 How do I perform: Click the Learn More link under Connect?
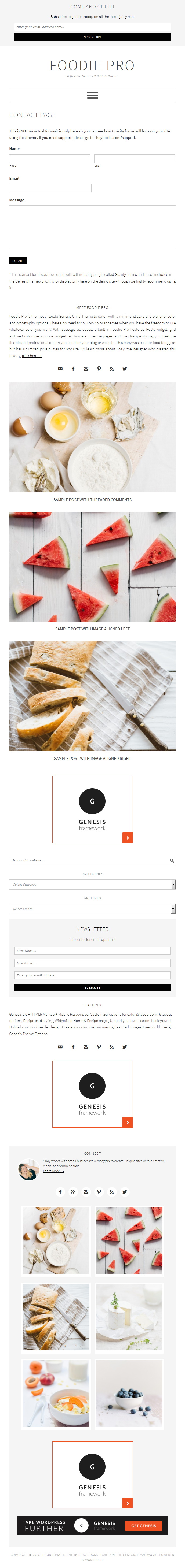coord(54,1171)
